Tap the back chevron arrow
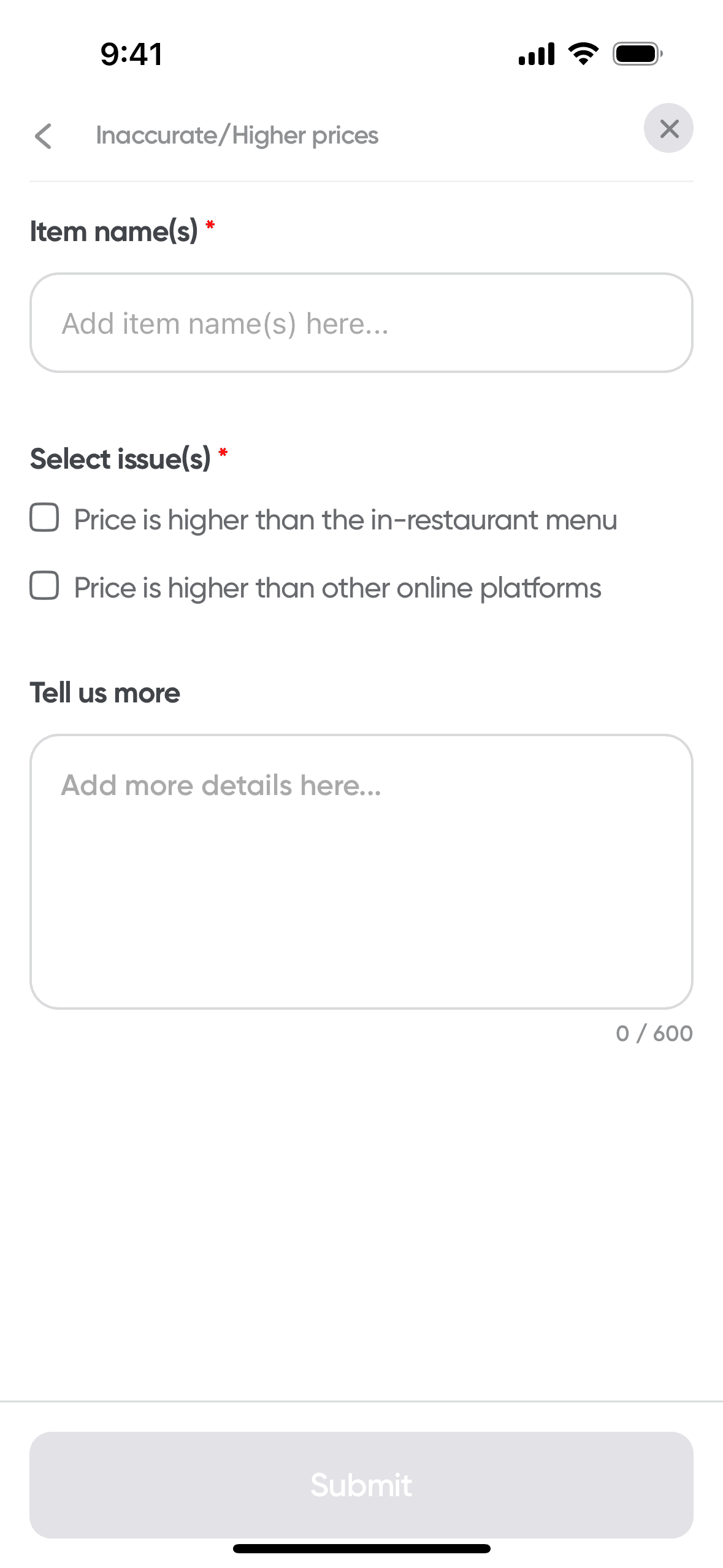The image size is (723, 1568). tap(44, 136)
